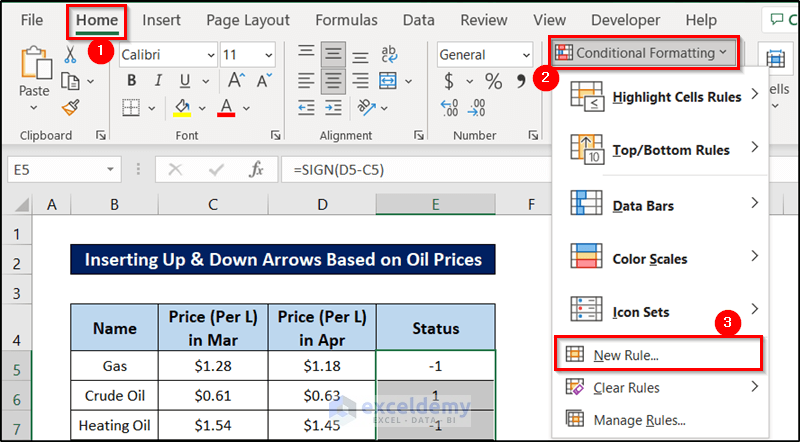Apply comma style
Screen dimensions: 800x442
point(521,81)
